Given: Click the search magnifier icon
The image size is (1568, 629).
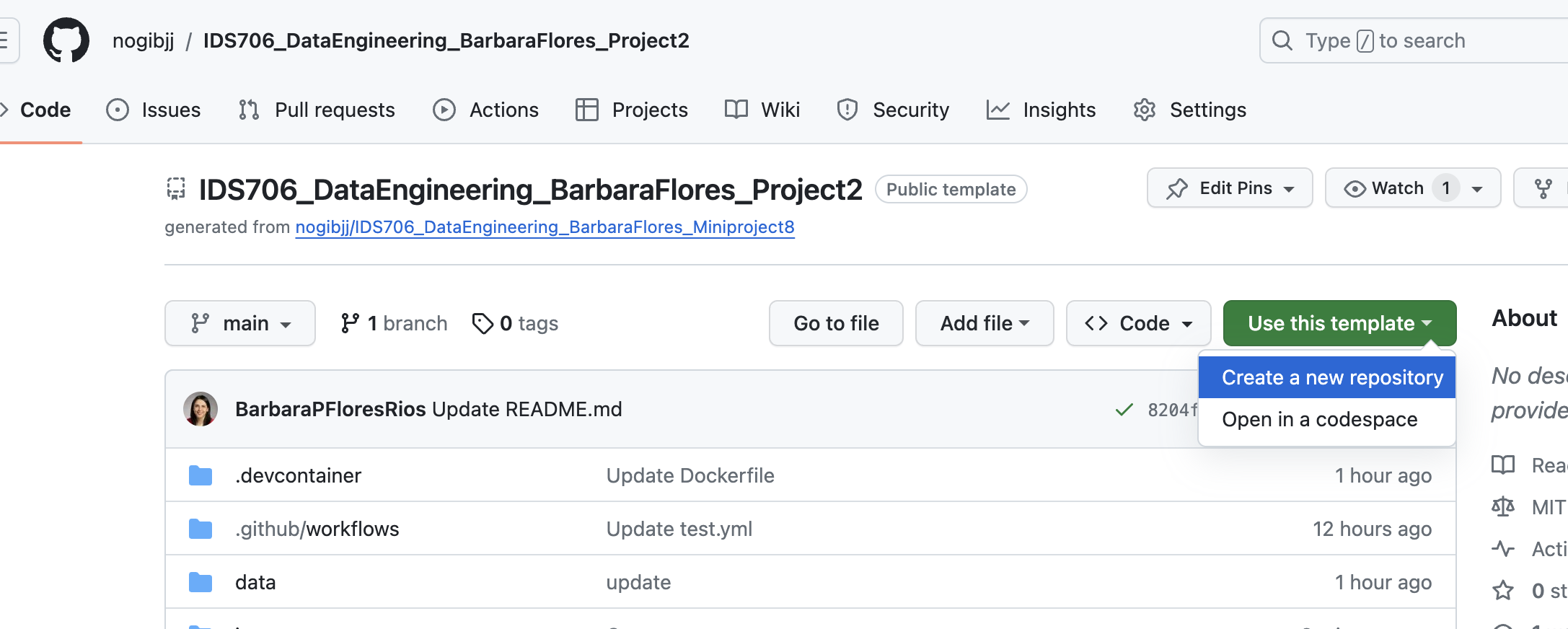Looking at the screenshot, I should [1282, 40].
